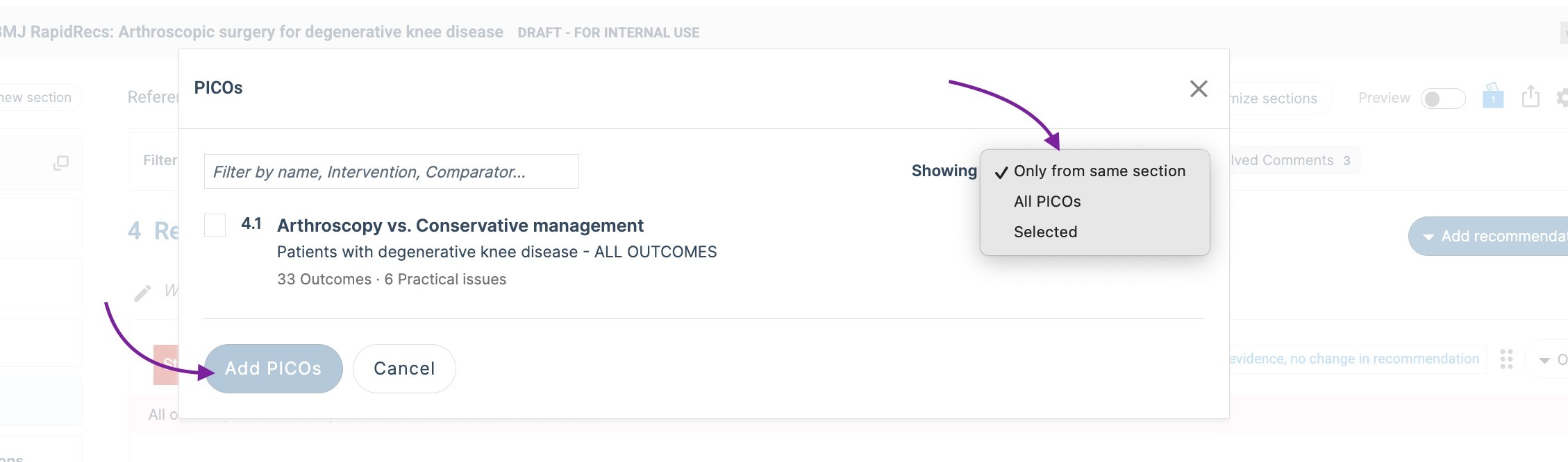This screenshot has height=462, width=1568.
Task: Click the Add PICOs button
Action: [x=273, y=368]
